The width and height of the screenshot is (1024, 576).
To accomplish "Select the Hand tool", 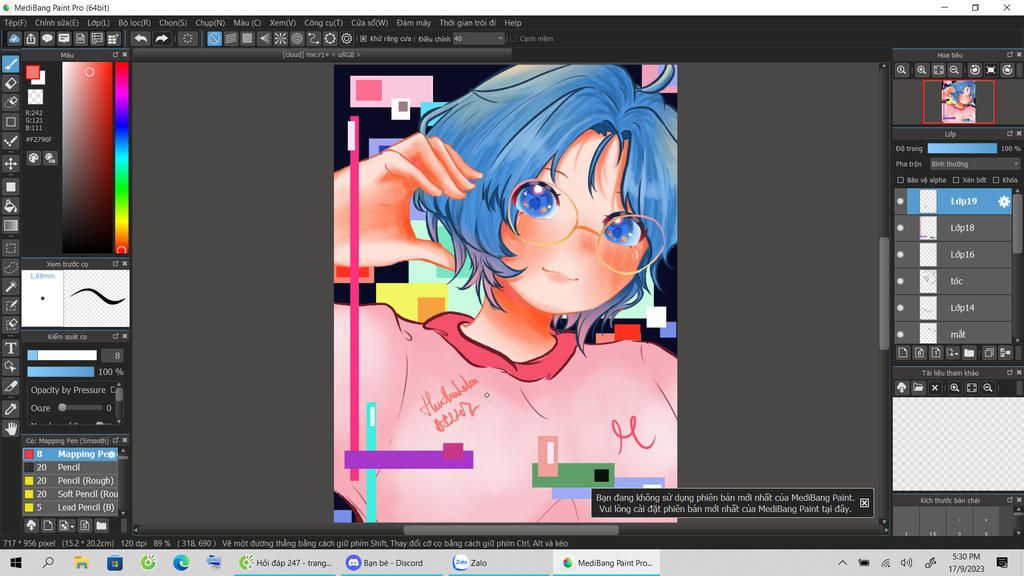I will coord(10,428).
